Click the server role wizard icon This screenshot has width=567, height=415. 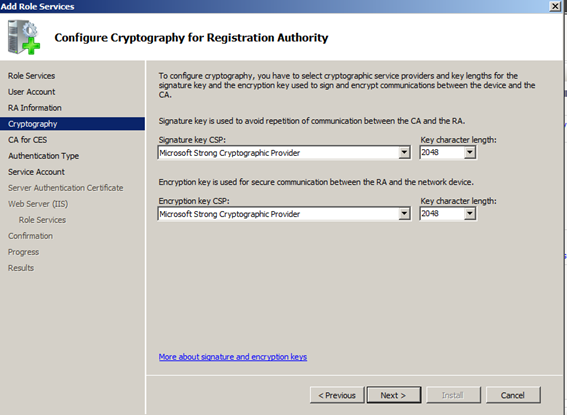click(x=24, y=37)
